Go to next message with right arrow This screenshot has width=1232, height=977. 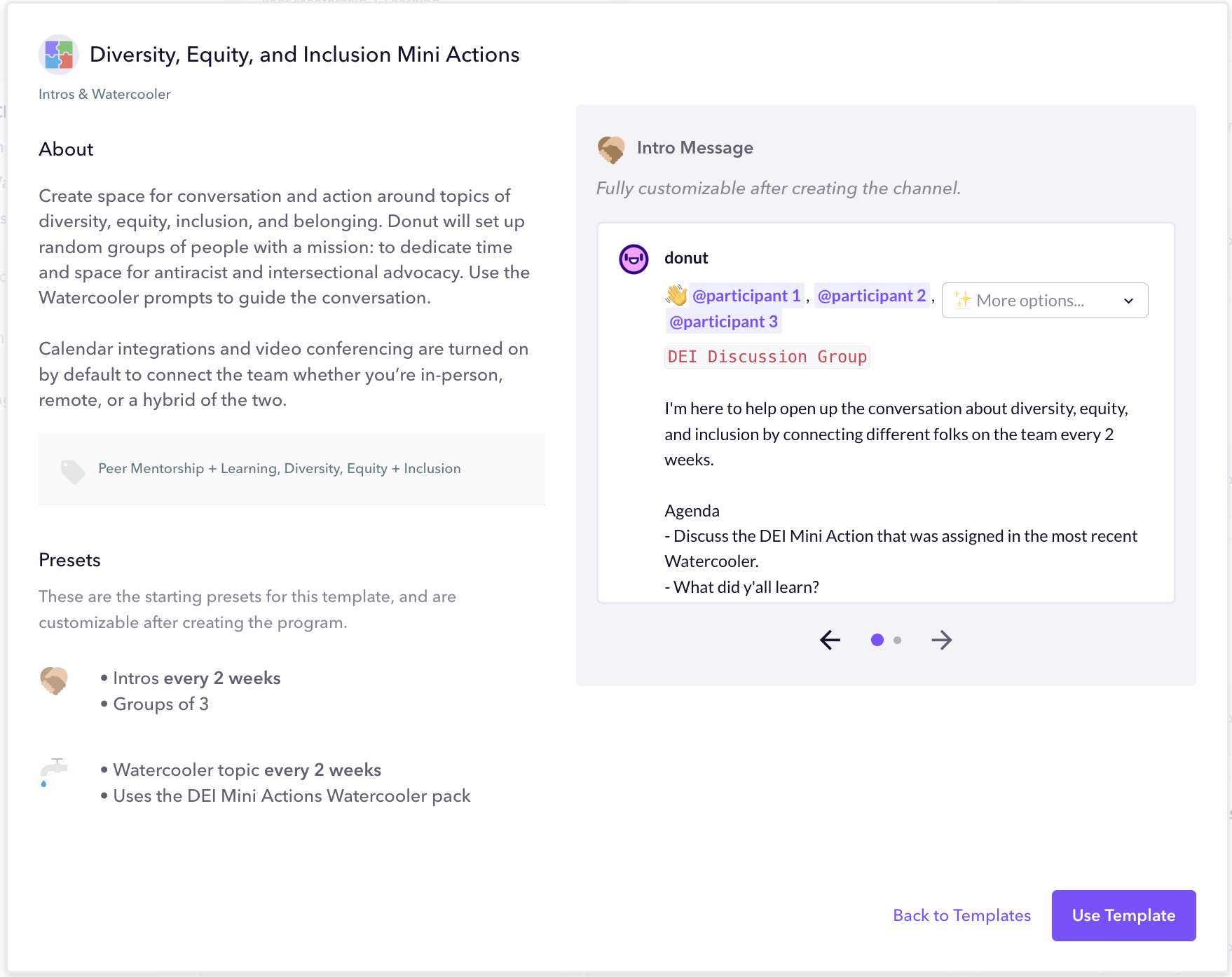[x=942, y=640]
